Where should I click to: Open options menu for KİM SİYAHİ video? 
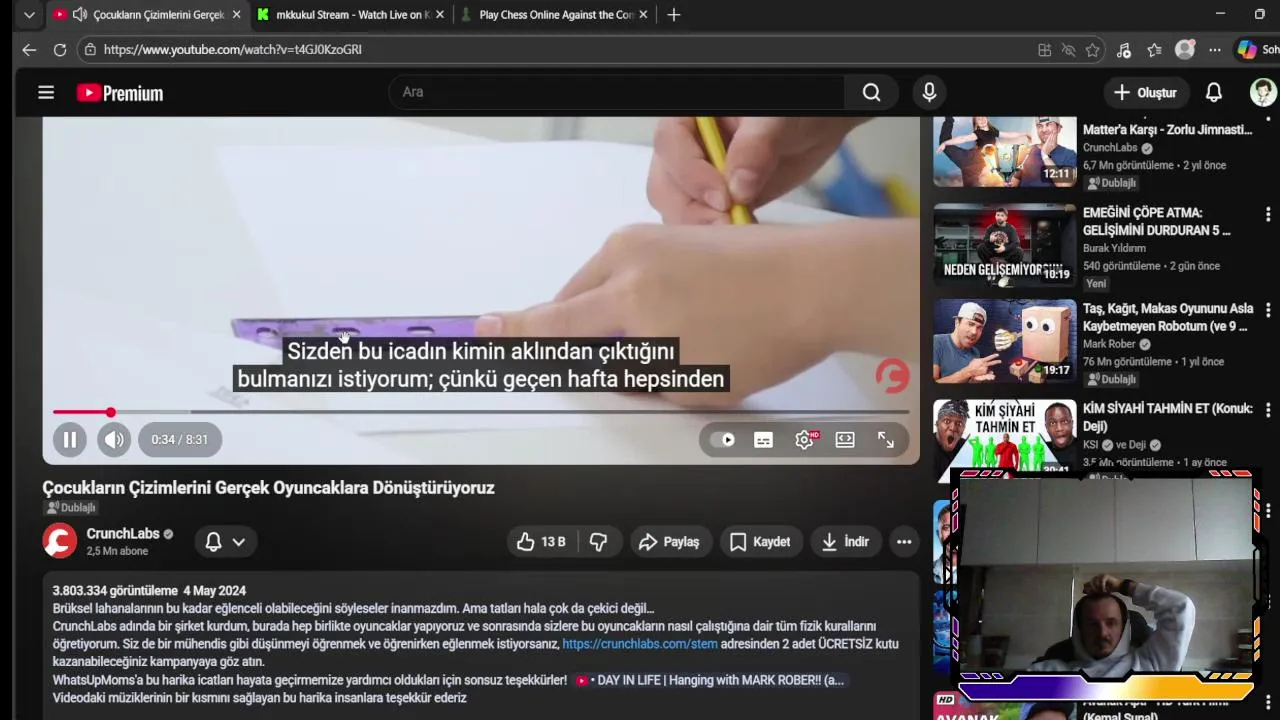click(1268, 410)
